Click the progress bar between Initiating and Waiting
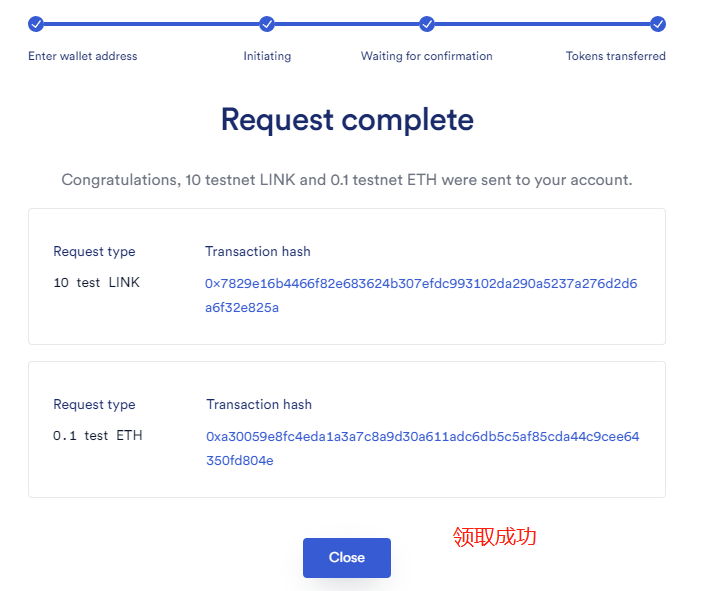This screenshot has width=715, height=591. pos(347,24)
